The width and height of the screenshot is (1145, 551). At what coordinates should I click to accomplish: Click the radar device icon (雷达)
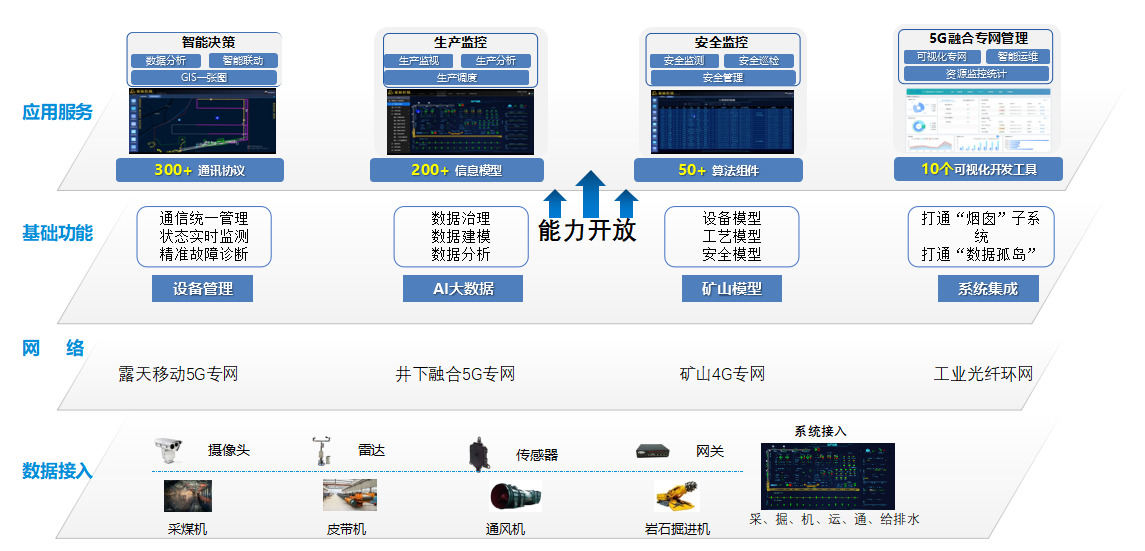point(321,450)
